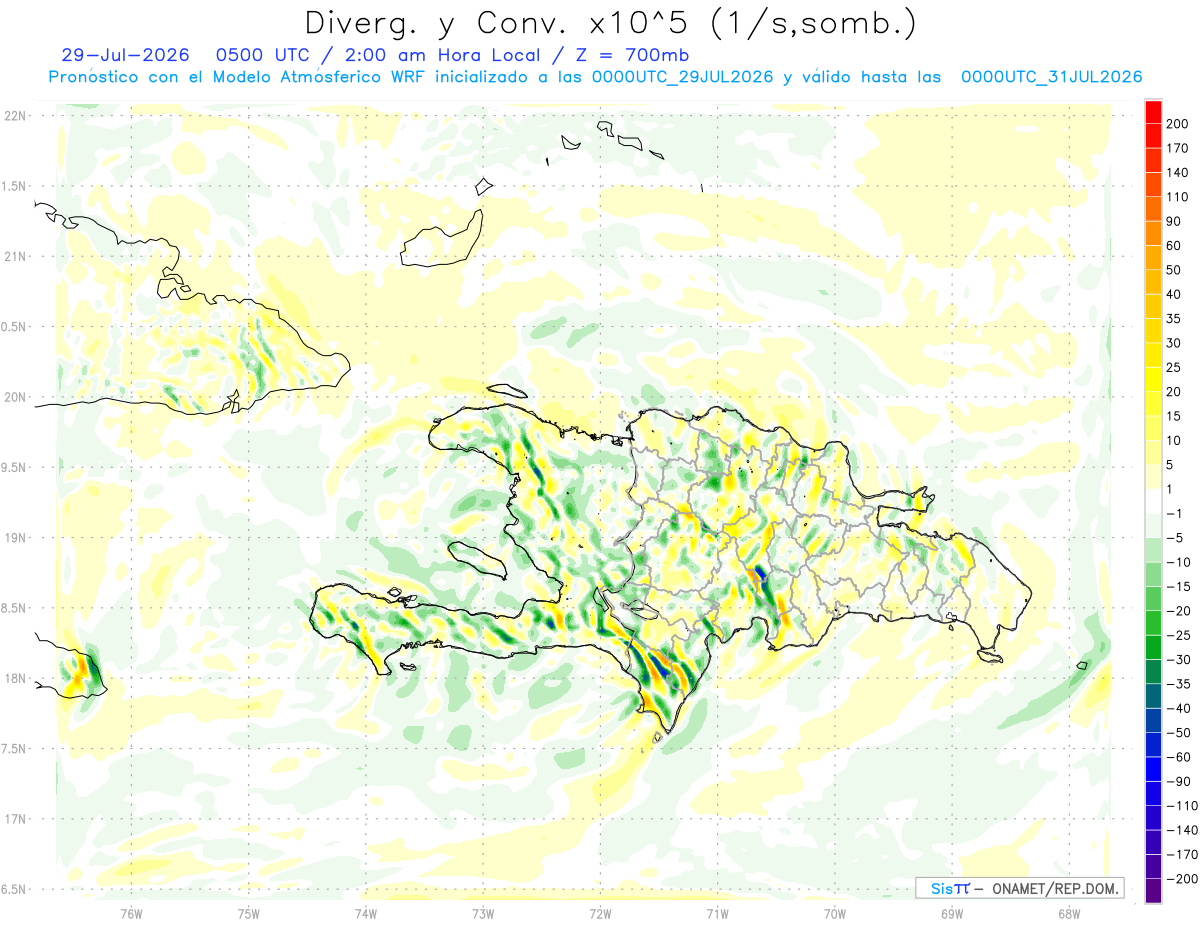Screen dimensions: 1200x927
Task: Click the '-140' color scale value
Action: [x=1183, y=830]
